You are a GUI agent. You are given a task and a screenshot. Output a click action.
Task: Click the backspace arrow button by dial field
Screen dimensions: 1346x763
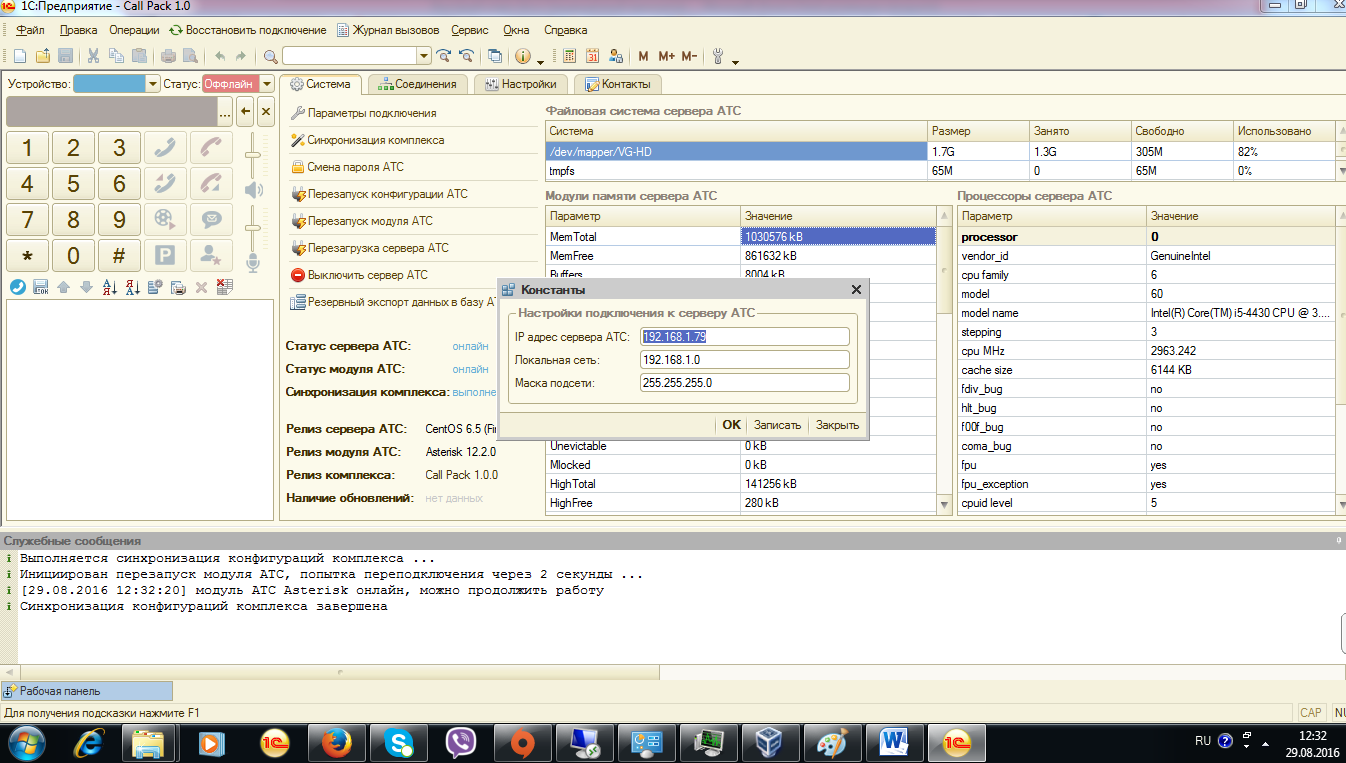(x=246, y=110)
